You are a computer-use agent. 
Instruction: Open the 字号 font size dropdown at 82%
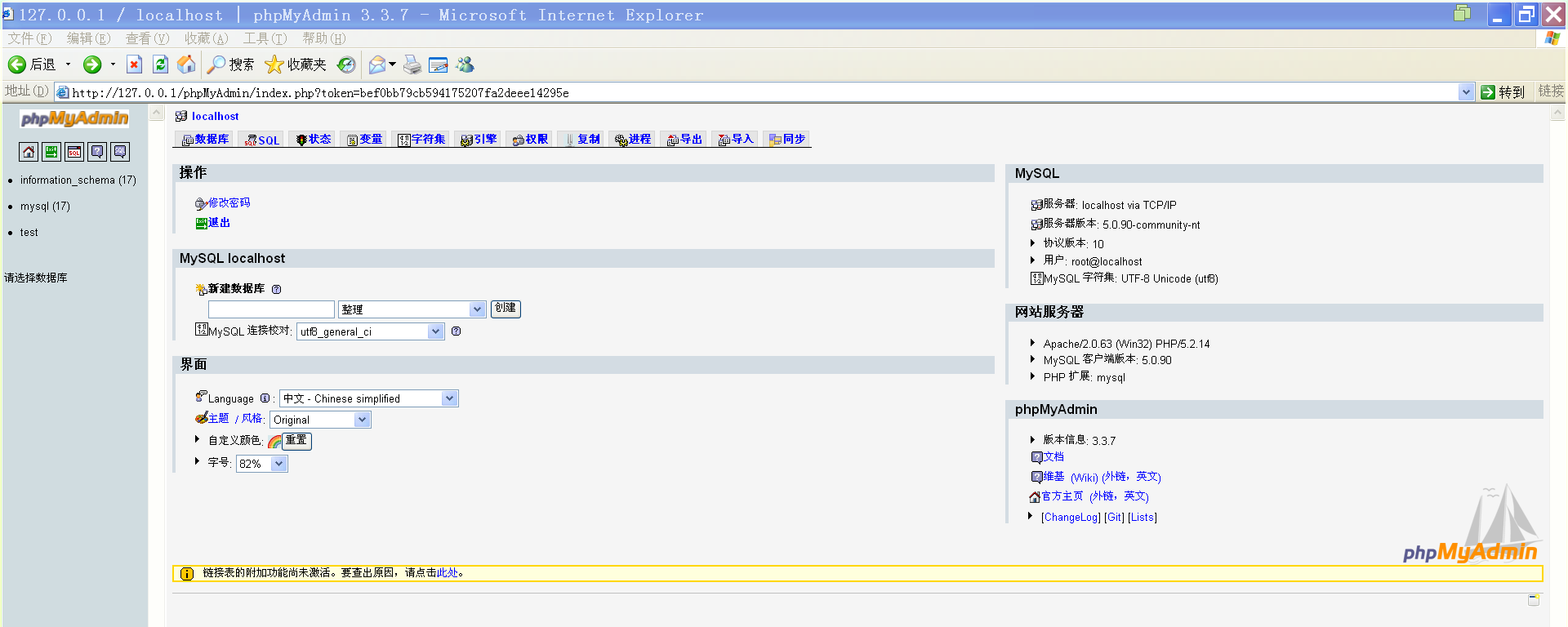click(x=262, y=464)
